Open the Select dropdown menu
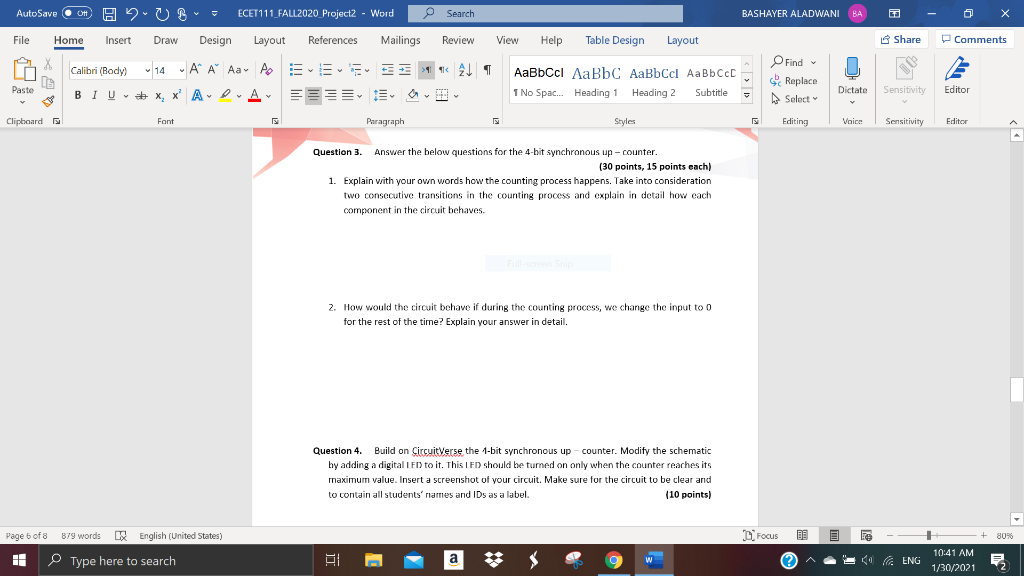 click(795, 99)
